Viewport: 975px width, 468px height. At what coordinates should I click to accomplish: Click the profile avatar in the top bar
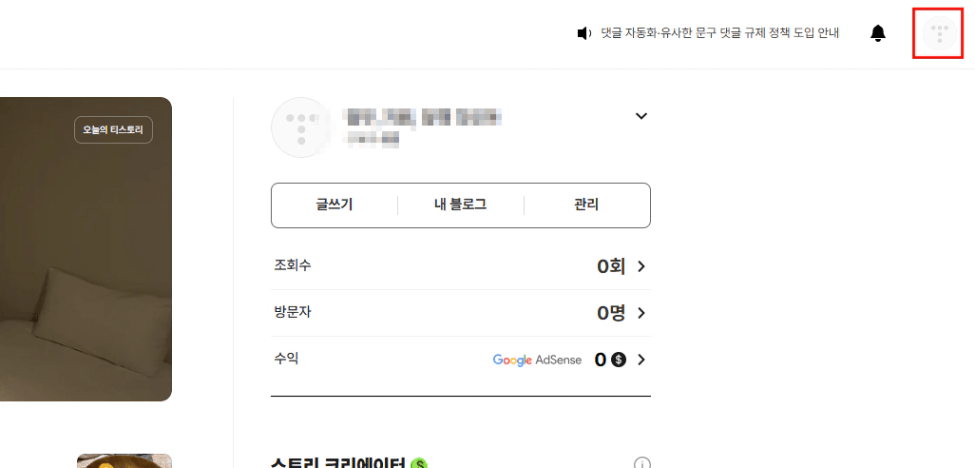tap(938, 34)
